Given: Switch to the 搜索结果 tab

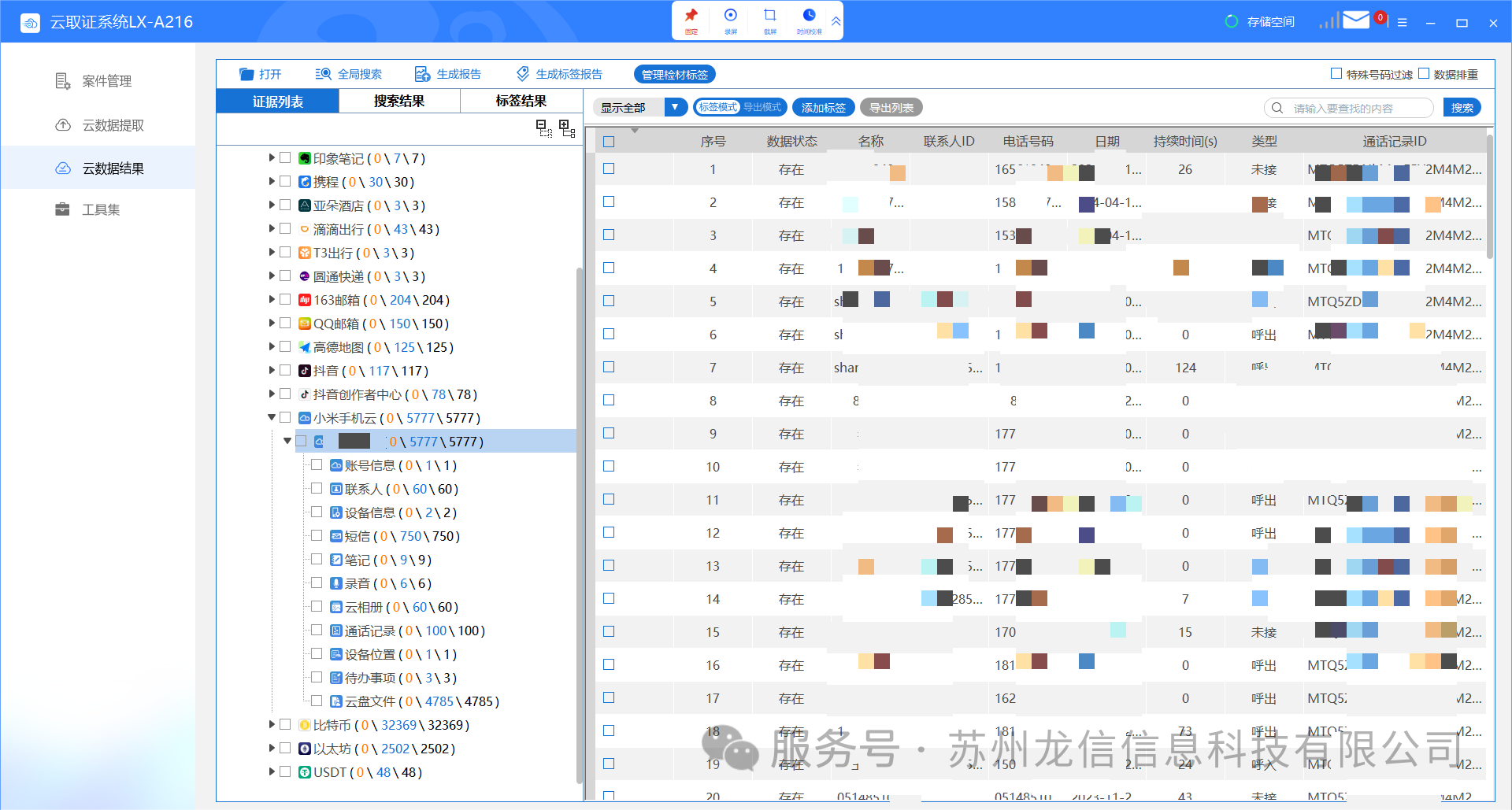Looking at the screenshot, I should 398,101.
